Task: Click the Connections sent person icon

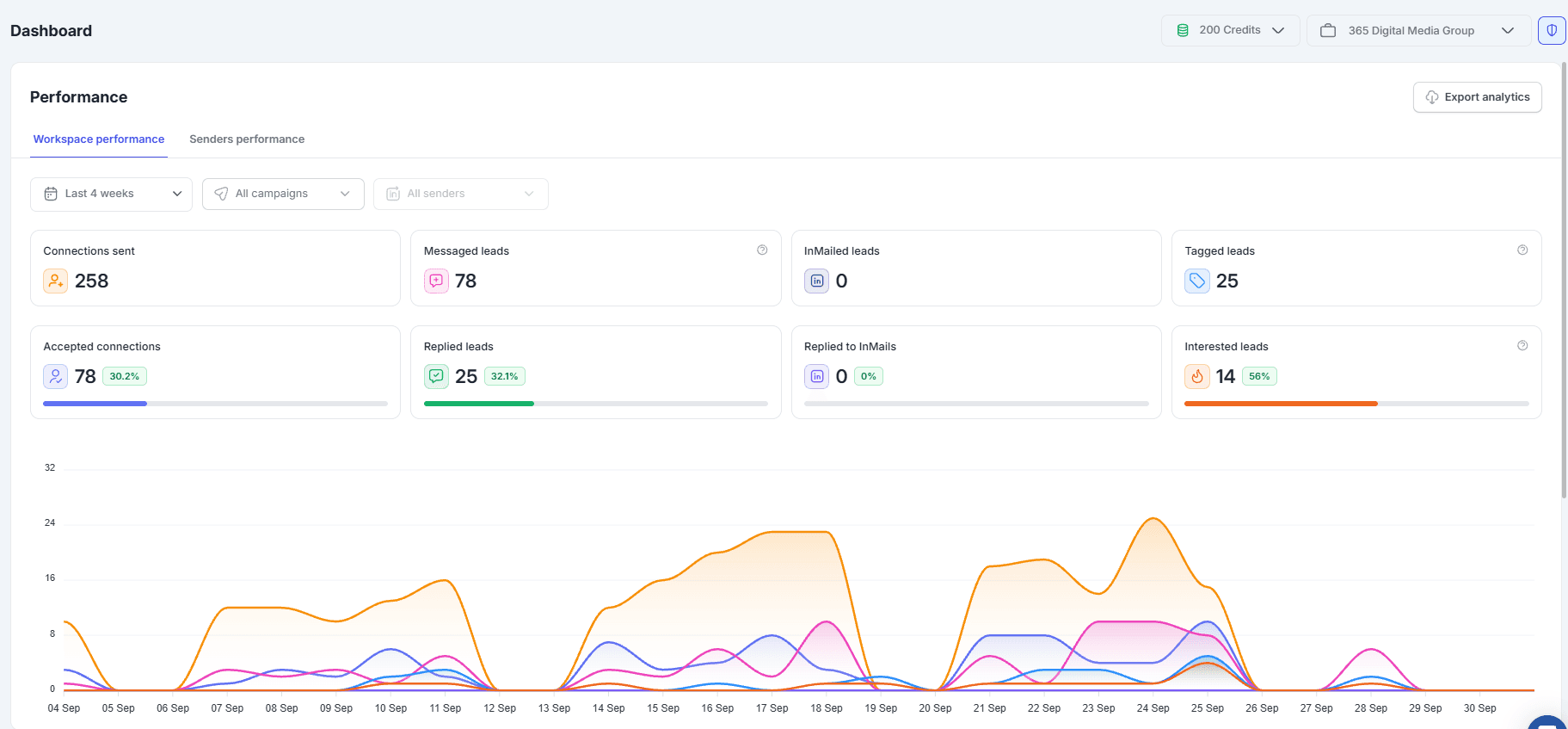Action: (56, 281)
